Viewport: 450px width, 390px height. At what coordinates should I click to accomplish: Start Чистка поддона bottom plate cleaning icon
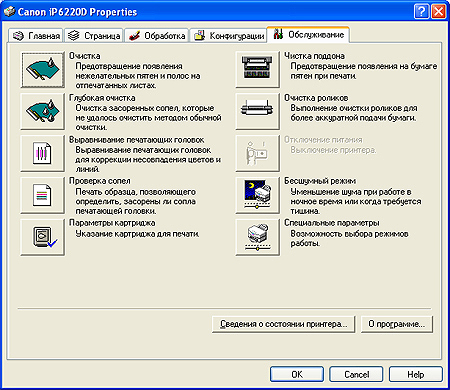coord(258,70)
